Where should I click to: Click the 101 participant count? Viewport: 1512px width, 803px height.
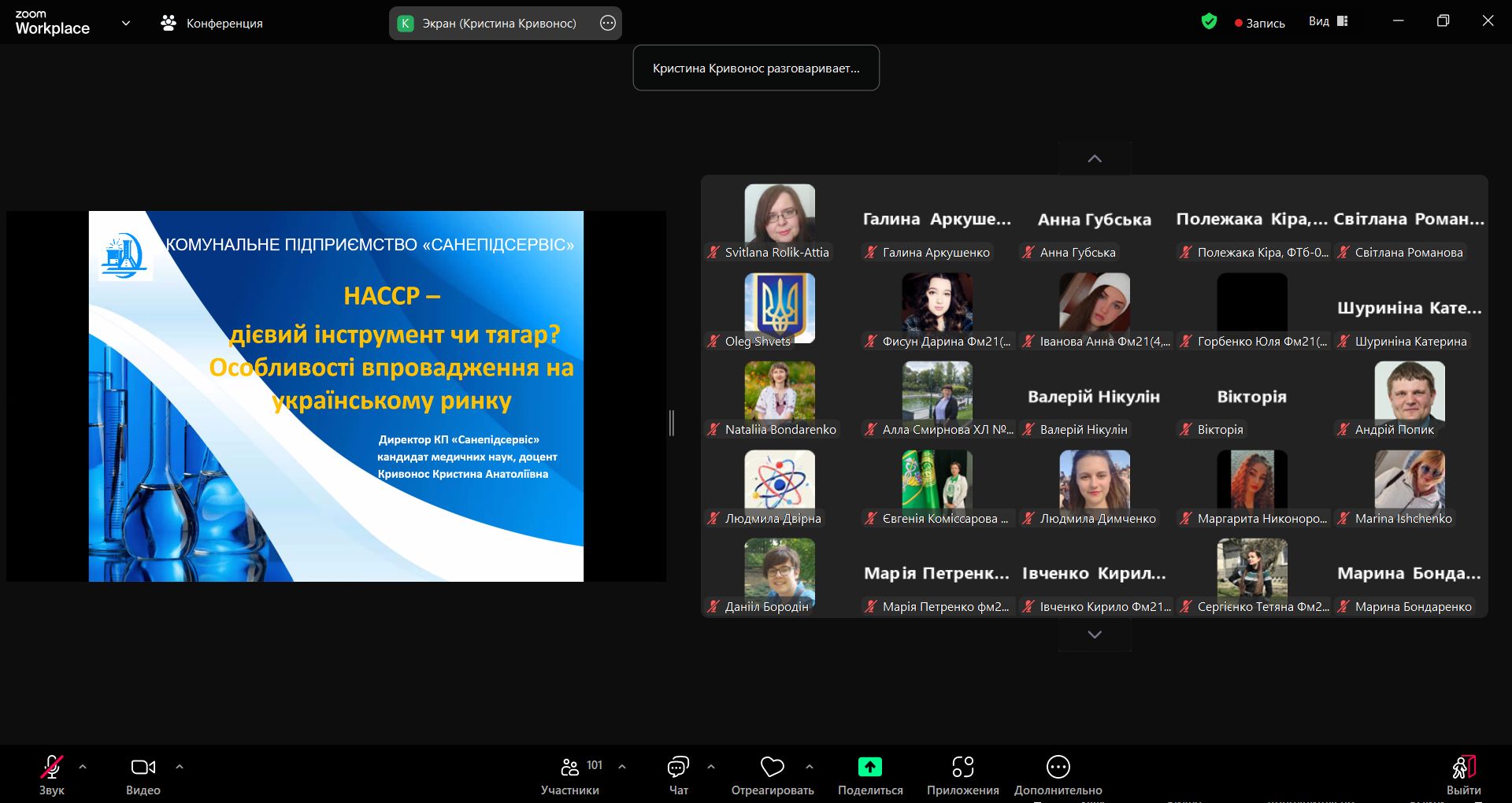click(595, 765)
